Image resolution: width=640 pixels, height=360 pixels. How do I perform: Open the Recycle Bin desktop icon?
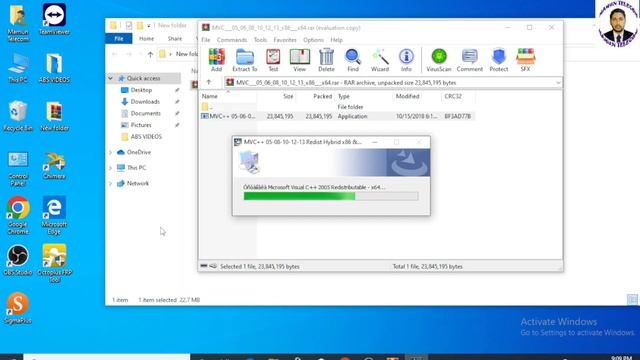(18, 116)
